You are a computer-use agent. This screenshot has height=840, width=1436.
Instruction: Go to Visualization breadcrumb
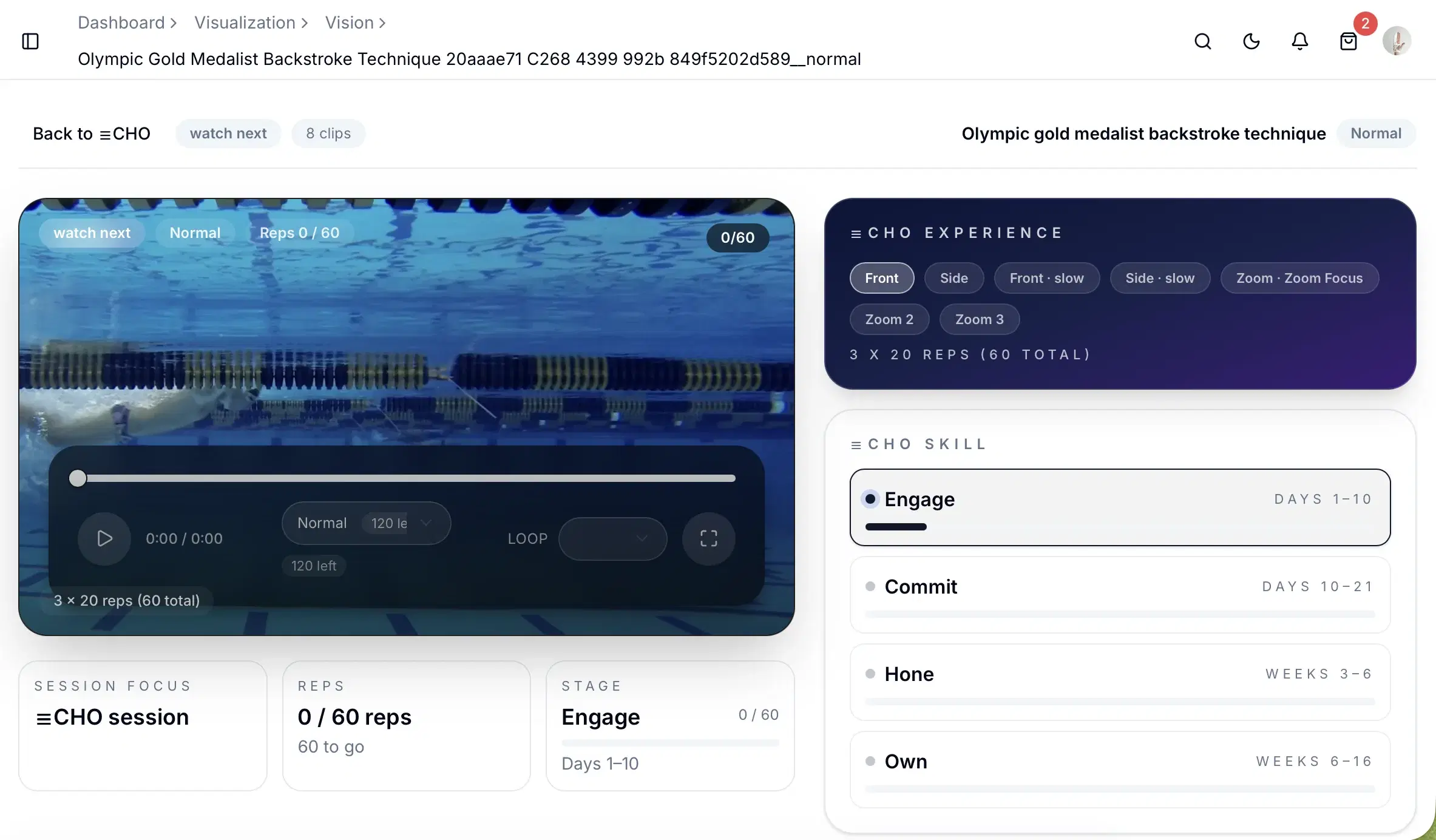[245, 23]
